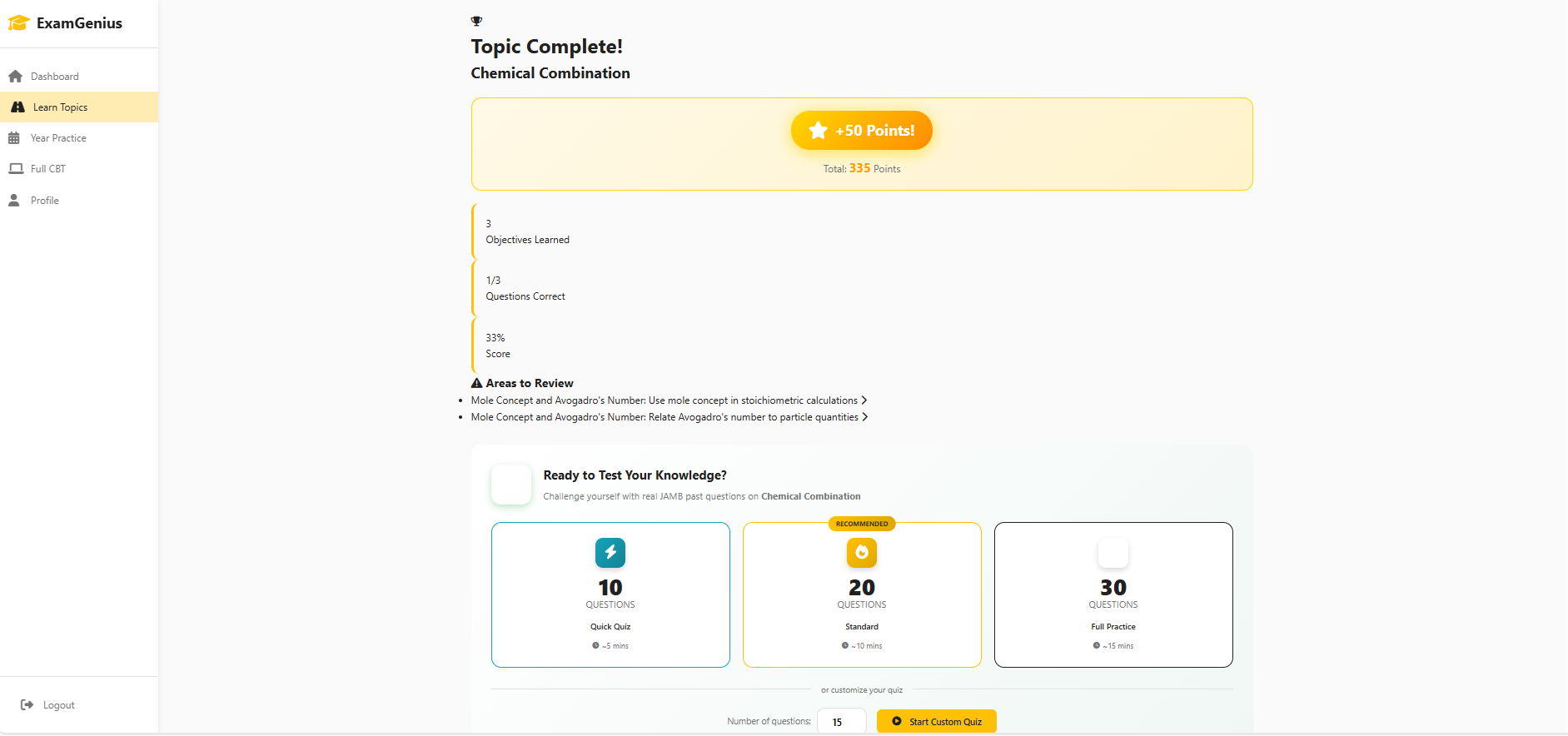The width and height of the screenshot is (1568, 736).
Task: Click the Year Practice calendar icon
Action: pyautogui.click(x=14, y=138)
